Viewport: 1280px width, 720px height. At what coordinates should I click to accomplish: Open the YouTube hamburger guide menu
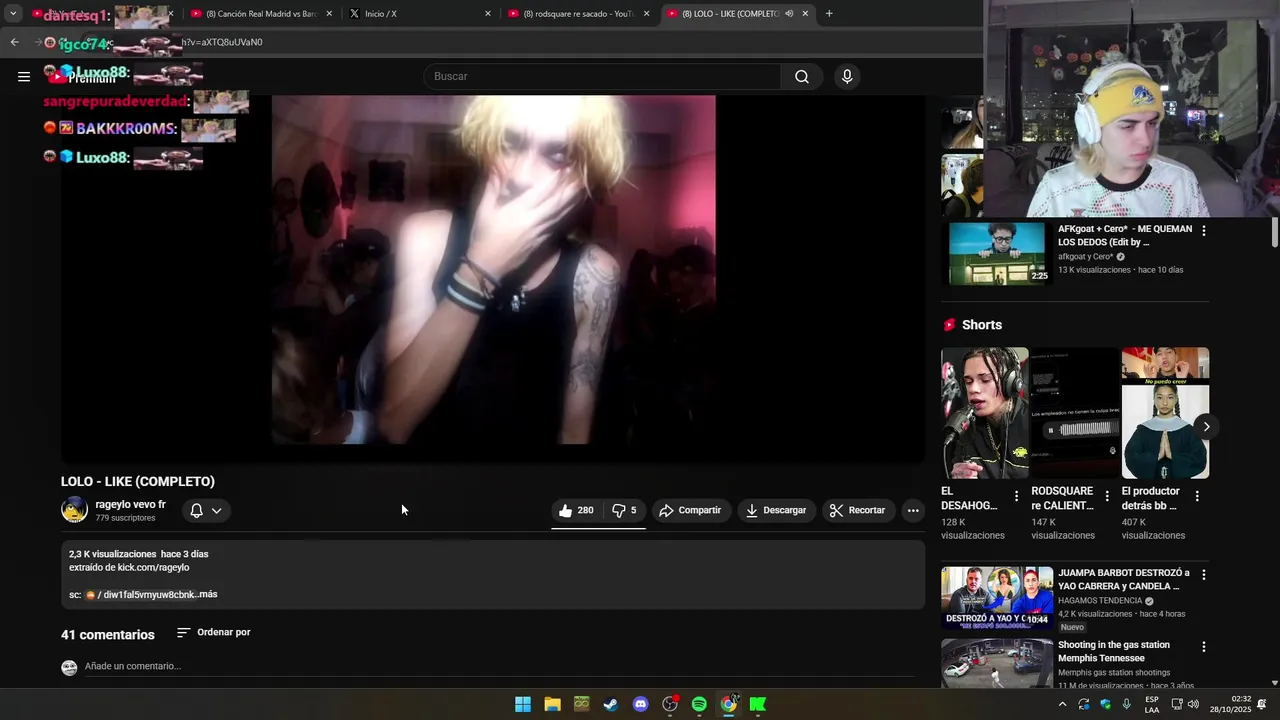coord(24,77)
